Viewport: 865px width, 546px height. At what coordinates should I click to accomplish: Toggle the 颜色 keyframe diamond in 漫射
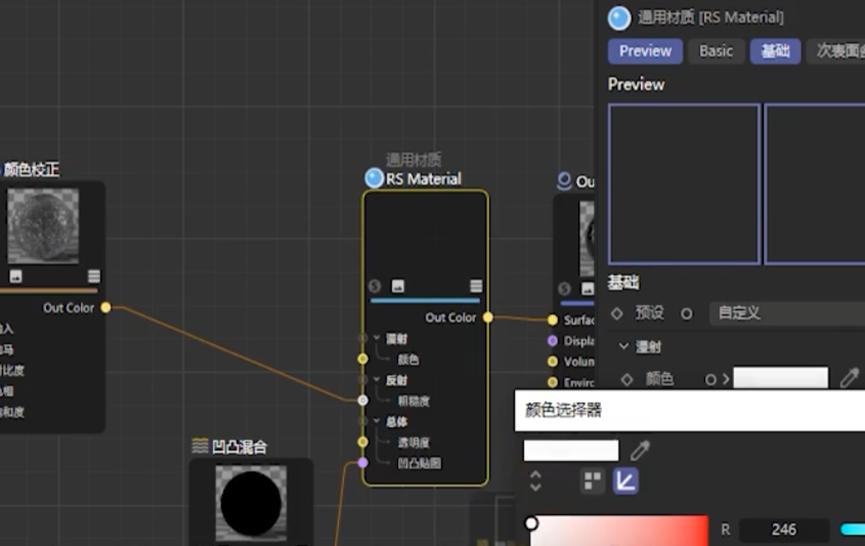pyautogui.click(x=627, y=379)
